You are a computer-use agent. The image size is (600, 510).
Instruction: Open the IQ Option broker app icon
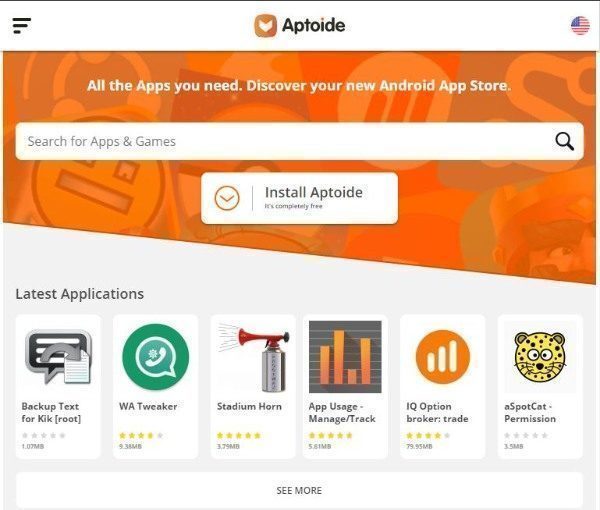click(443, 357)
